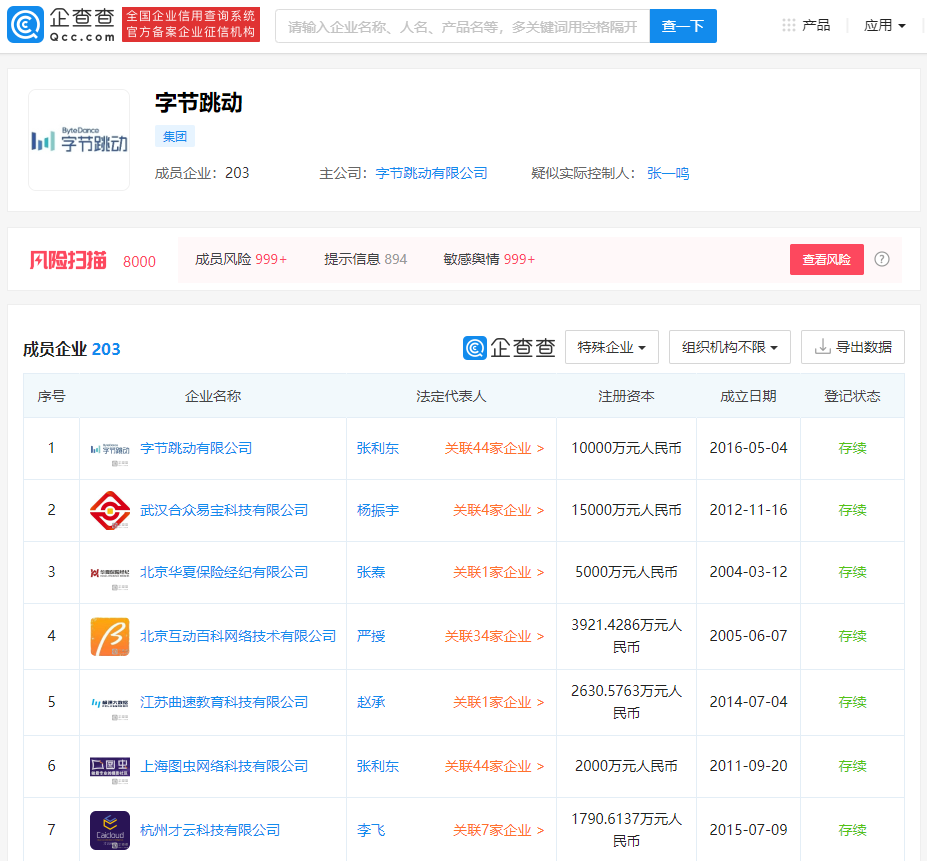The height and width of the screenshot is (861, 927).
Task: Expand 关联1家企业 for 张焘
Action: [x=498, y=572]
